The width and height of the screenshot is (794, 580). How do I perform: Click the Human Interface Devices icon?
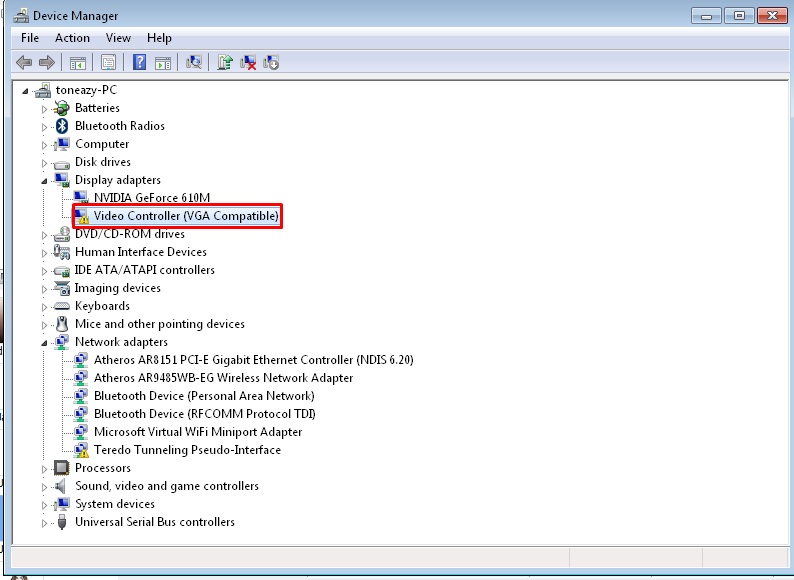[x=62, y=252]
